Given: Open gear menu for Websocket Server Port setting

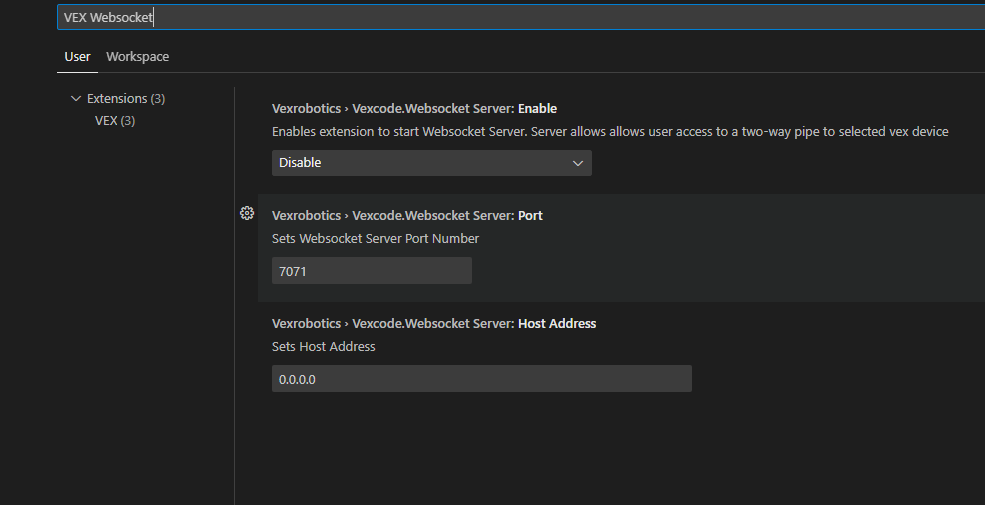Looking at the screenshot, I should 247,213.
